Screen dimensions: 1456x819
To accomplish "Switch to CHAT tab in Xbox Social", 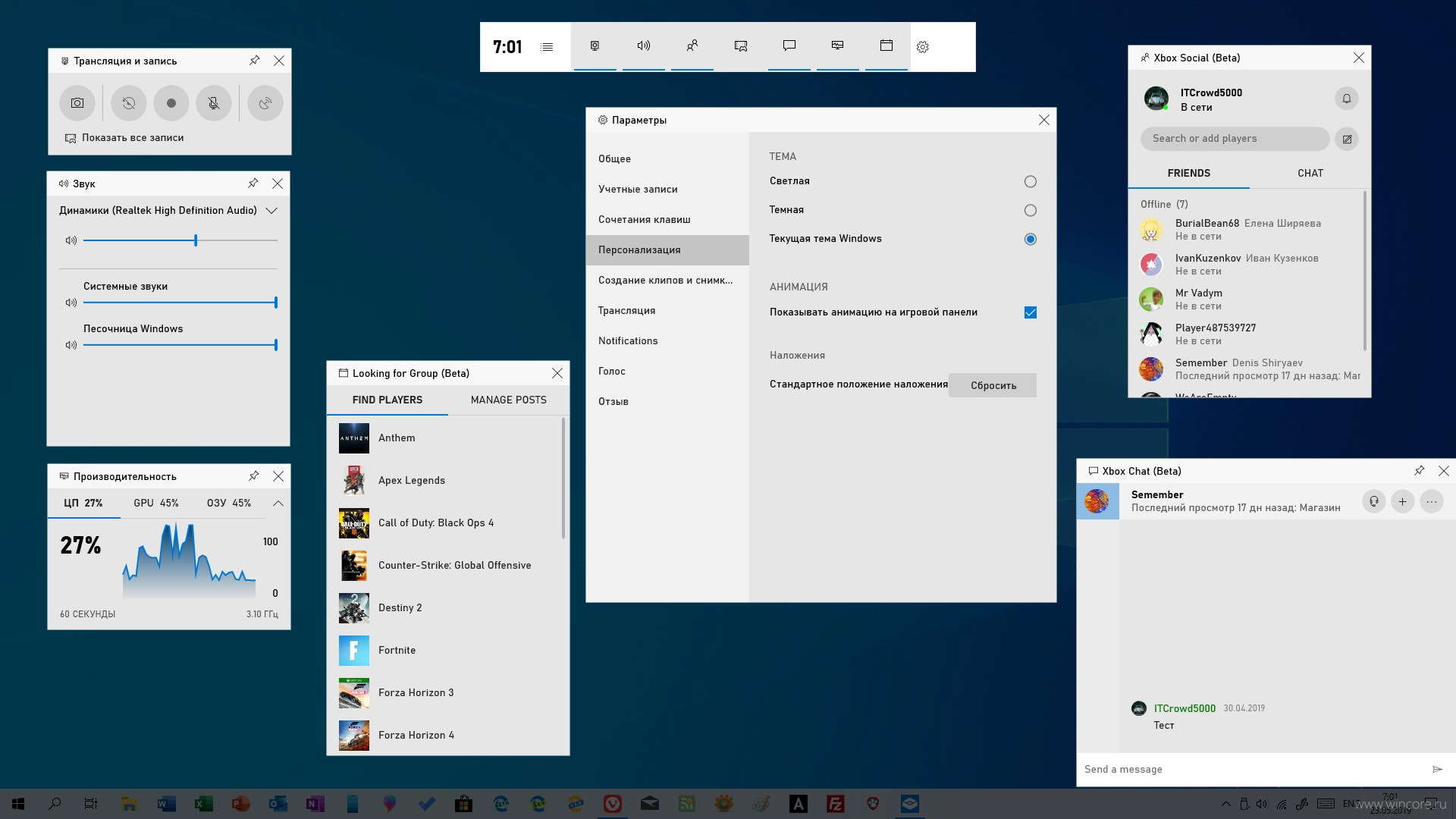I will coord(1310,173).
